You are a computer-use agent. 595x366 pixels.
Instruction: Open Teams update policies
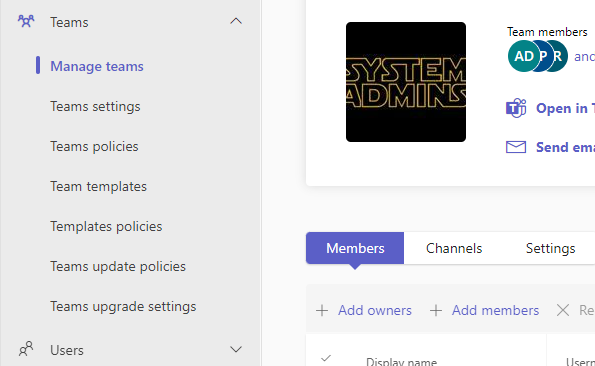point(118,267)
